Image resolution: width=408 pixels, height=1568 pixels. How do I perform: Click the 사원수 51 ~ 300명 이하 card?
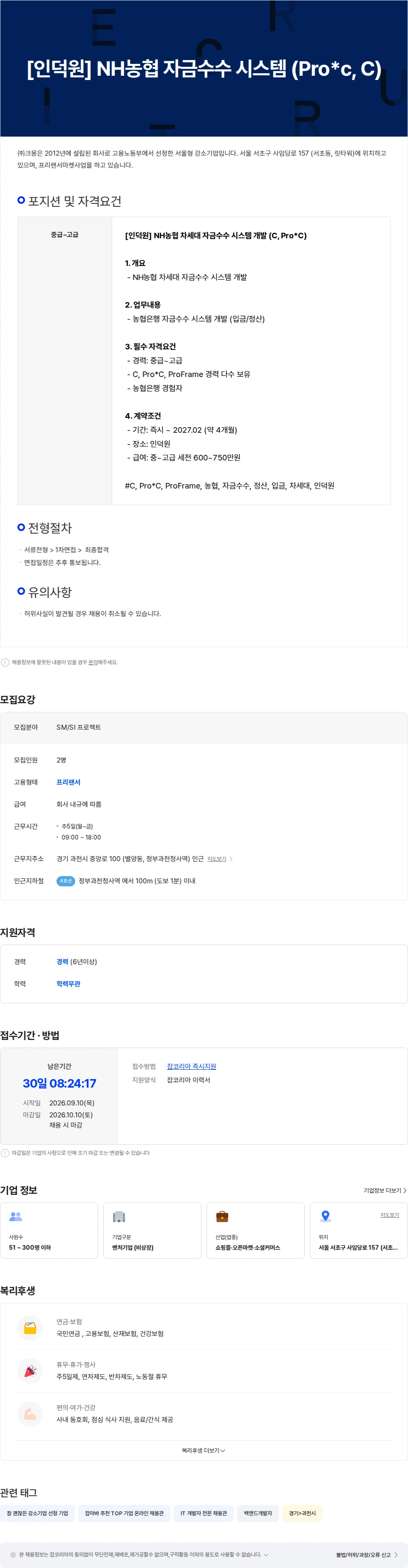[49, 1230]
